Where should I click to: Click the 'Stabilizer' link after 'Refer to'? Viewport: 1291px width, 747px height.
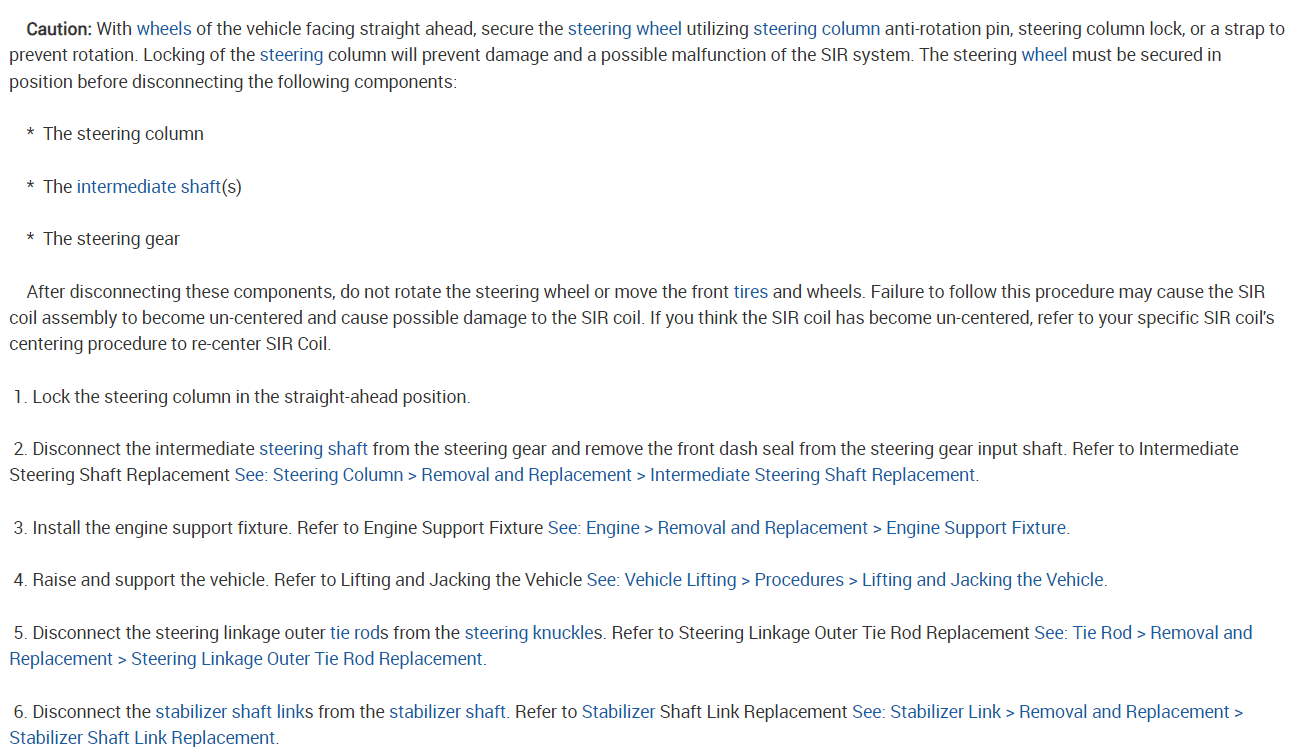click(x=617, y=712)
